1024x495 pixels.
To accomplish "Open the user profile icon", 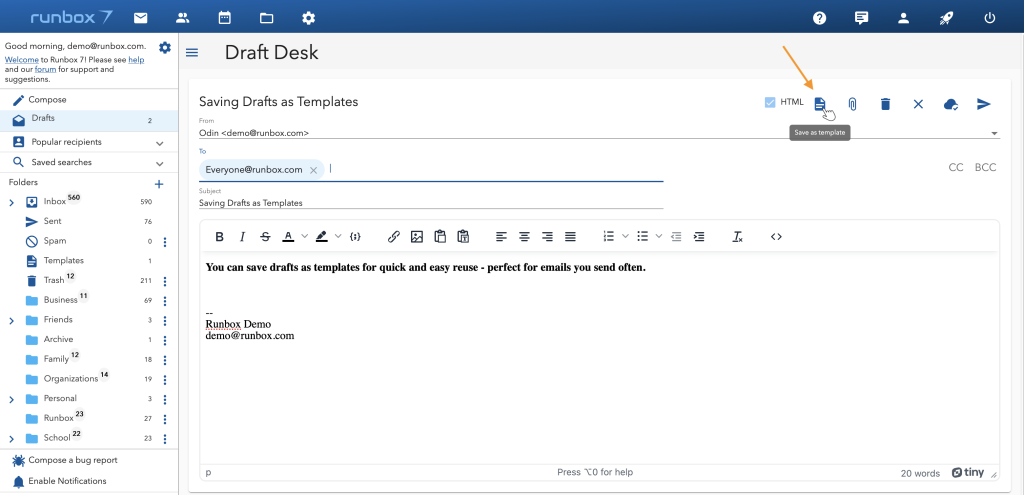I will tap(904, 18).
